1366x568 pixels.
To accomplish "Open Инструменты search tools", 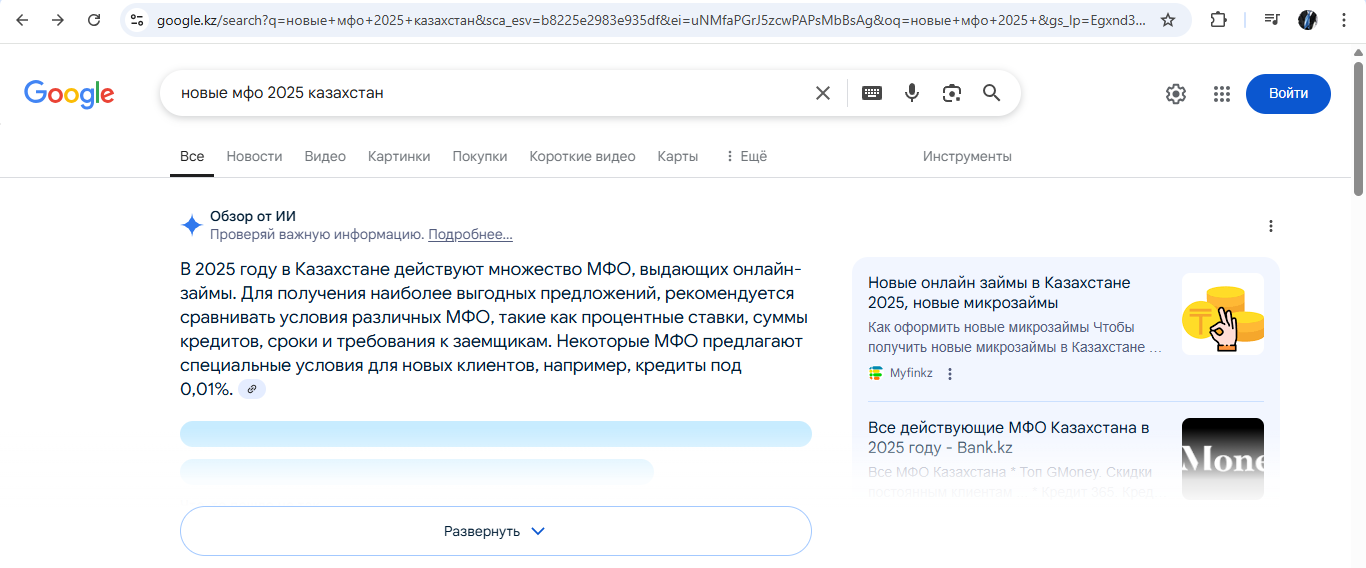I will click(x=967, y=156).
